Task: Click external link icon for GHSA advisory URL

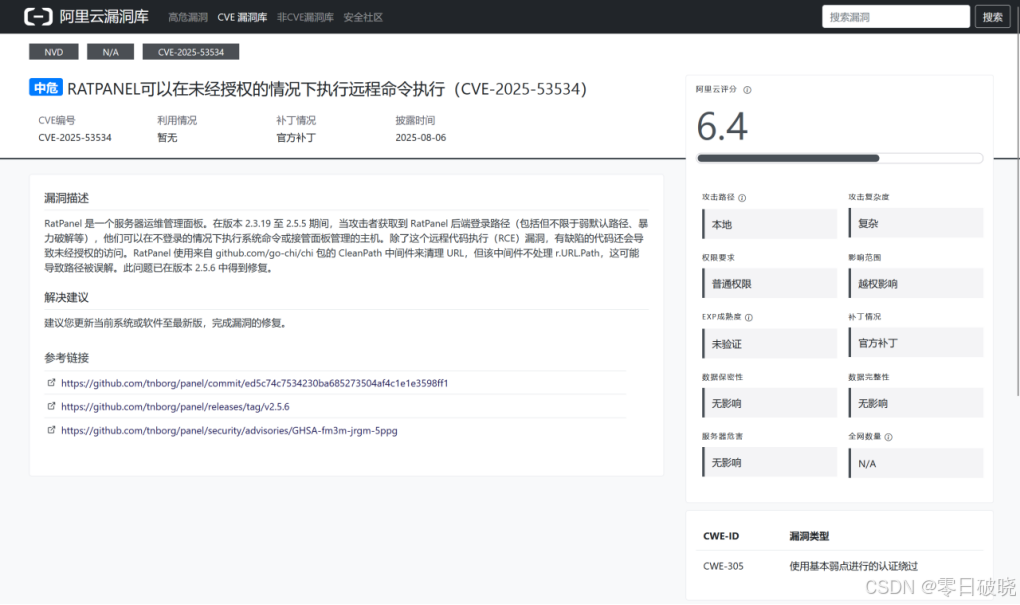Action: (x=51, y=430)
